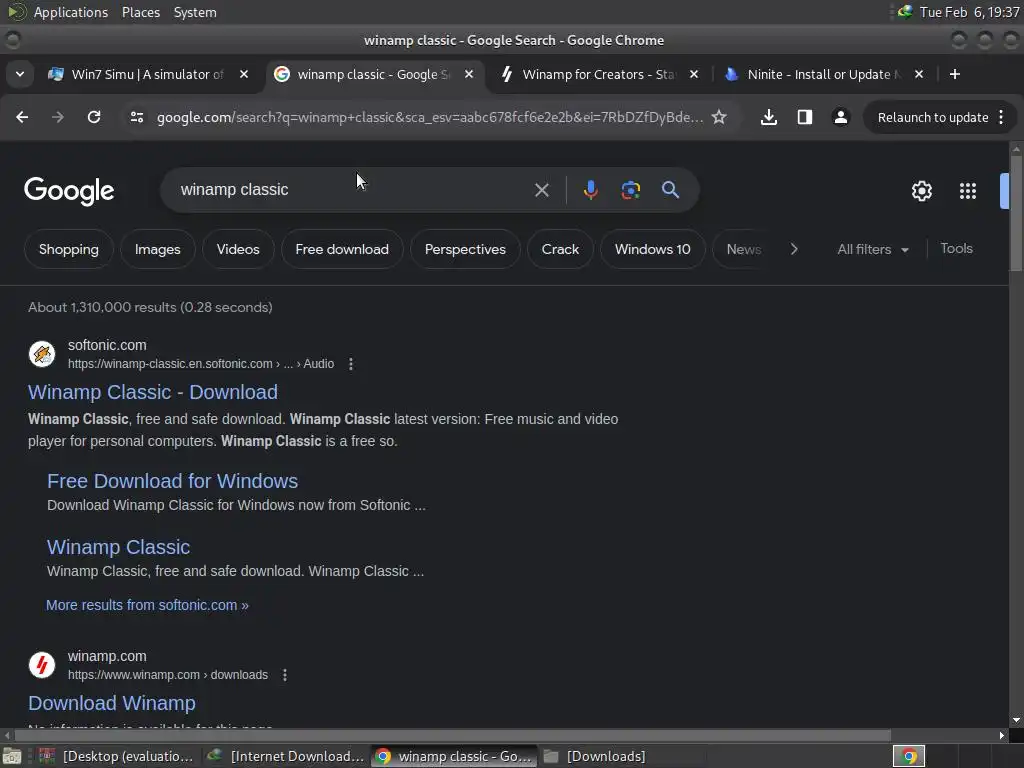This screenshot has height=768, width=1024.
Task: Close the Ninite tab
Action: pyautogui.click(x=919, y=74)
